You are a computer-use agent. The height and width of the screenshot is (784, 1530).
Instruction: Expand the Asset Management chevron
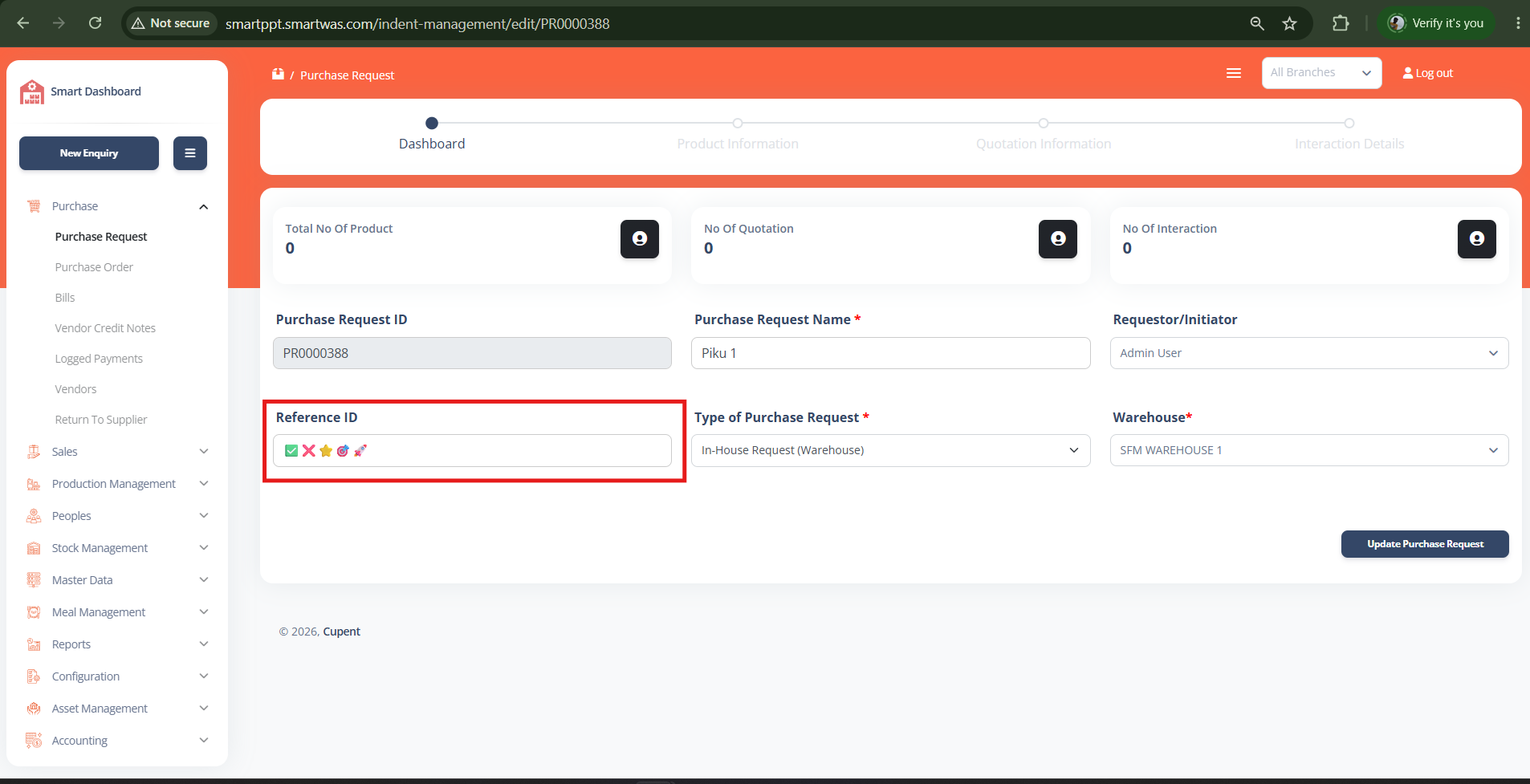[x=204, y=709]
